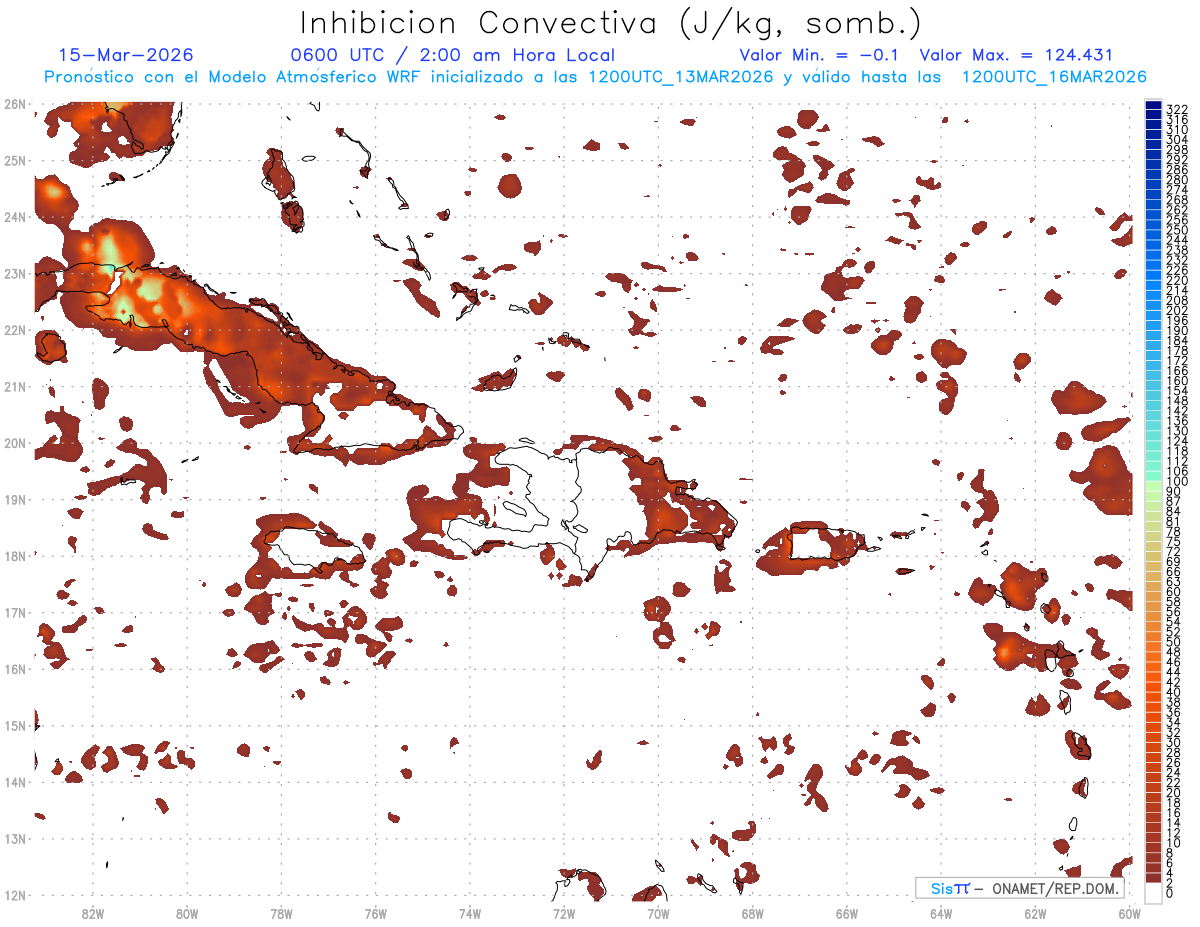Click the '40' colorbar value label
Screen dimensions: 1200x927
pos(1173,692)
